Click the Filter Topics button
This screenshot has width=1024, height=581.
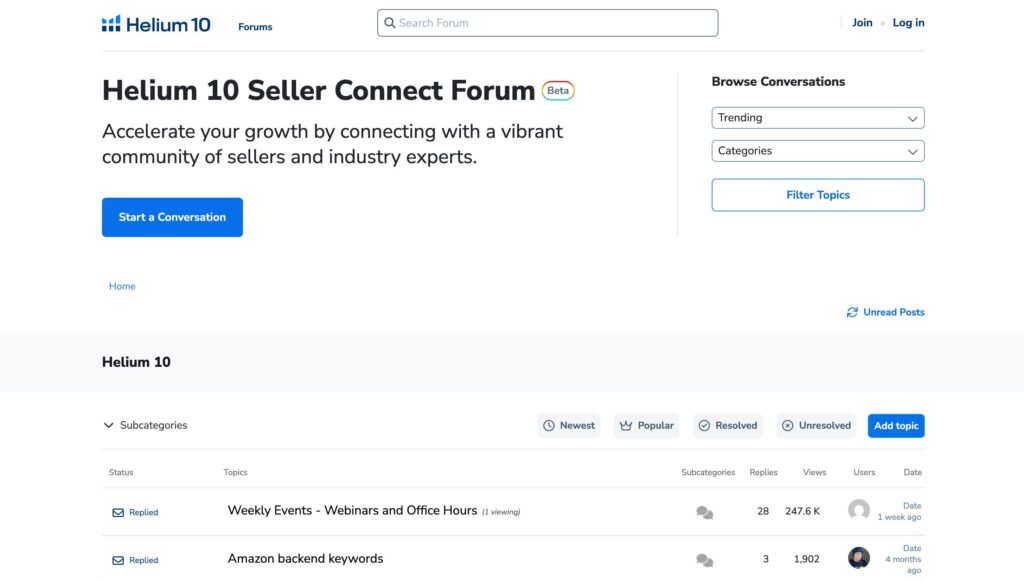(x=817, y=195)
